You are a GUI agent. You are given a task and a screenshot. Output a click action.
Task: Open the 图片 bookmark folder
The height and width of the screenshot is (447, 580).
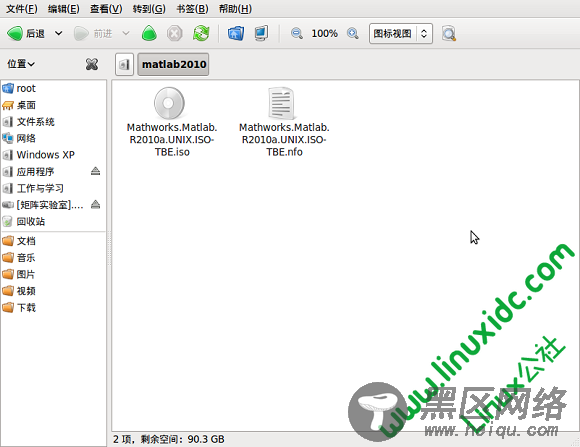coord(53,274)
